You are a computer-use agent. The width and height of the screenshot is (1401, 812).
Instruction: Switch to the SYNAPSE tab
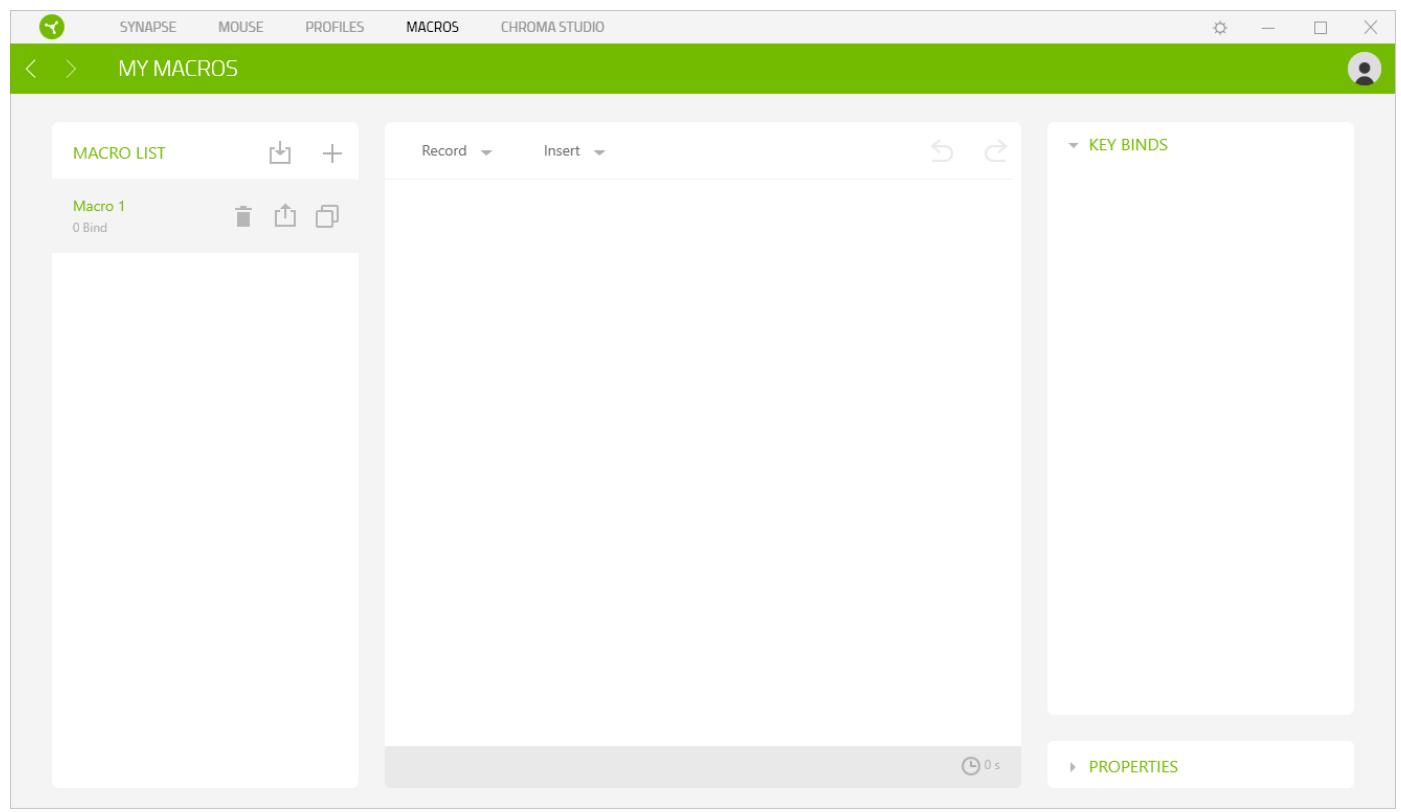tap(148, 26)
